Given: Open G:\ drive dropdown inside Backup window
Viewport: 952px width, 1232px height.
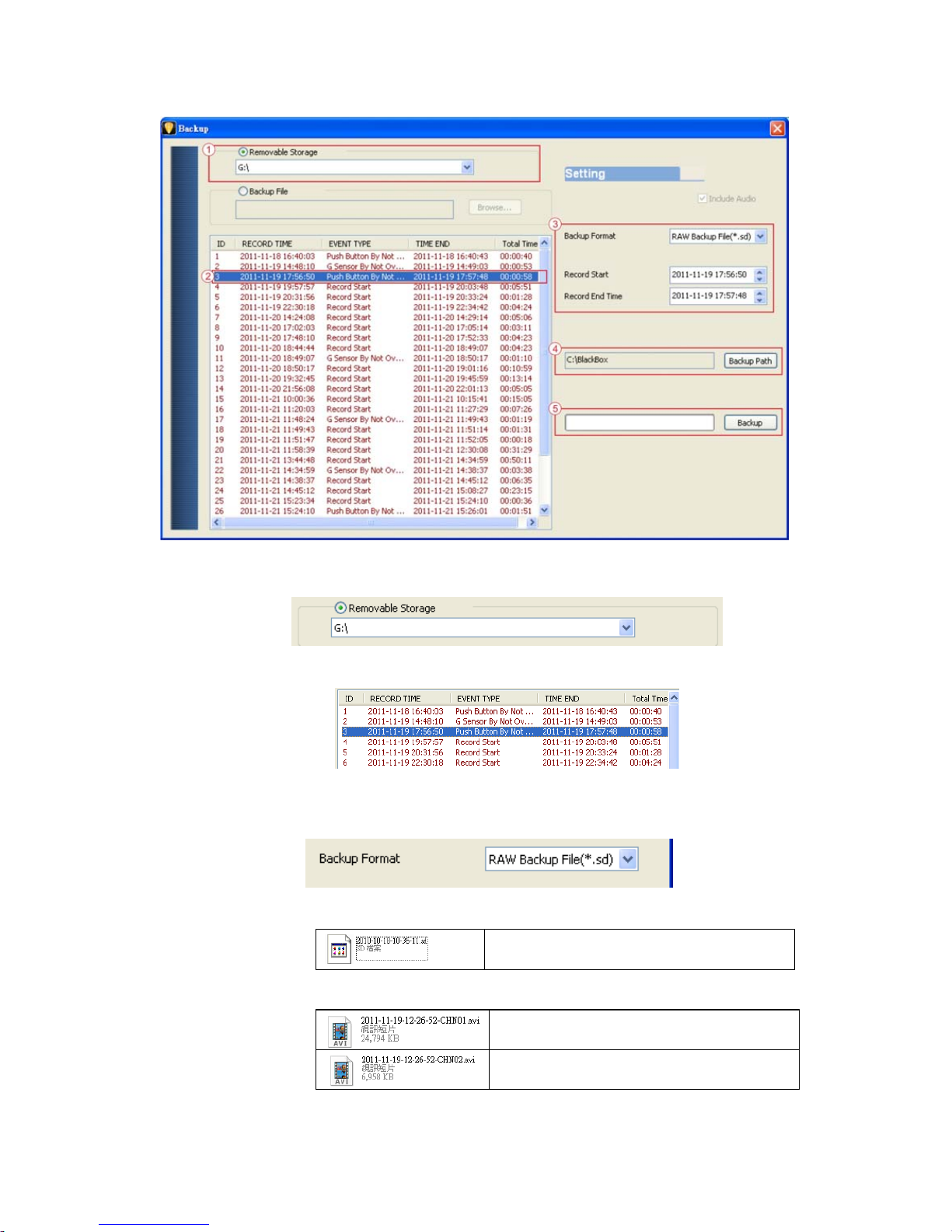Looking at the screenshot, I should [x=467, y=167].
